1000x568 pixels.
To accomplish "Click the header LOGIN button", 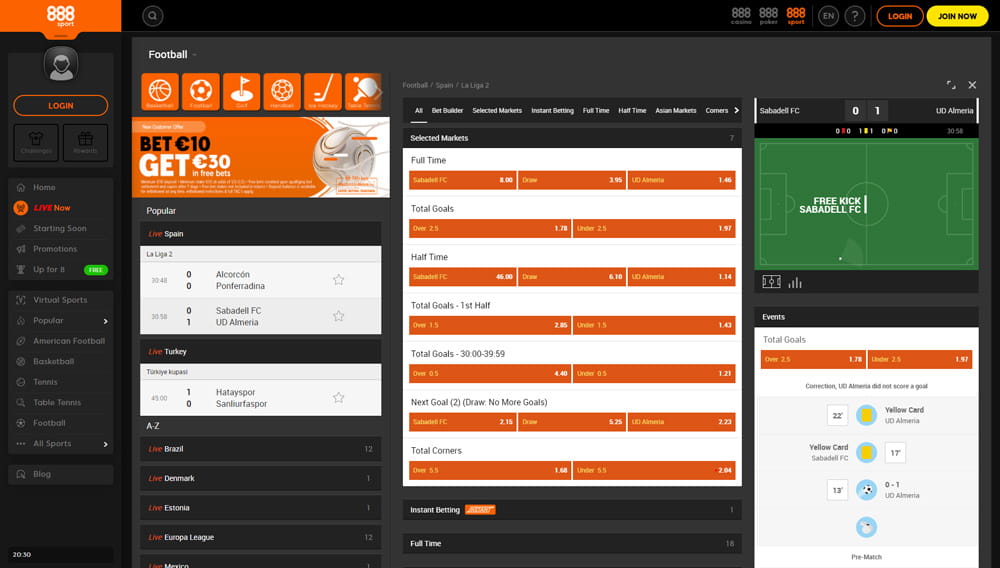I will [x=900, y=16].
